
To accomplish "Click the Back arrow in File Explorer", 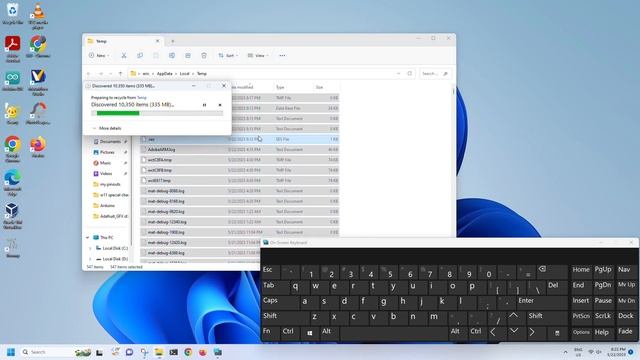I will pyautogui.click(x=89, y=73).
